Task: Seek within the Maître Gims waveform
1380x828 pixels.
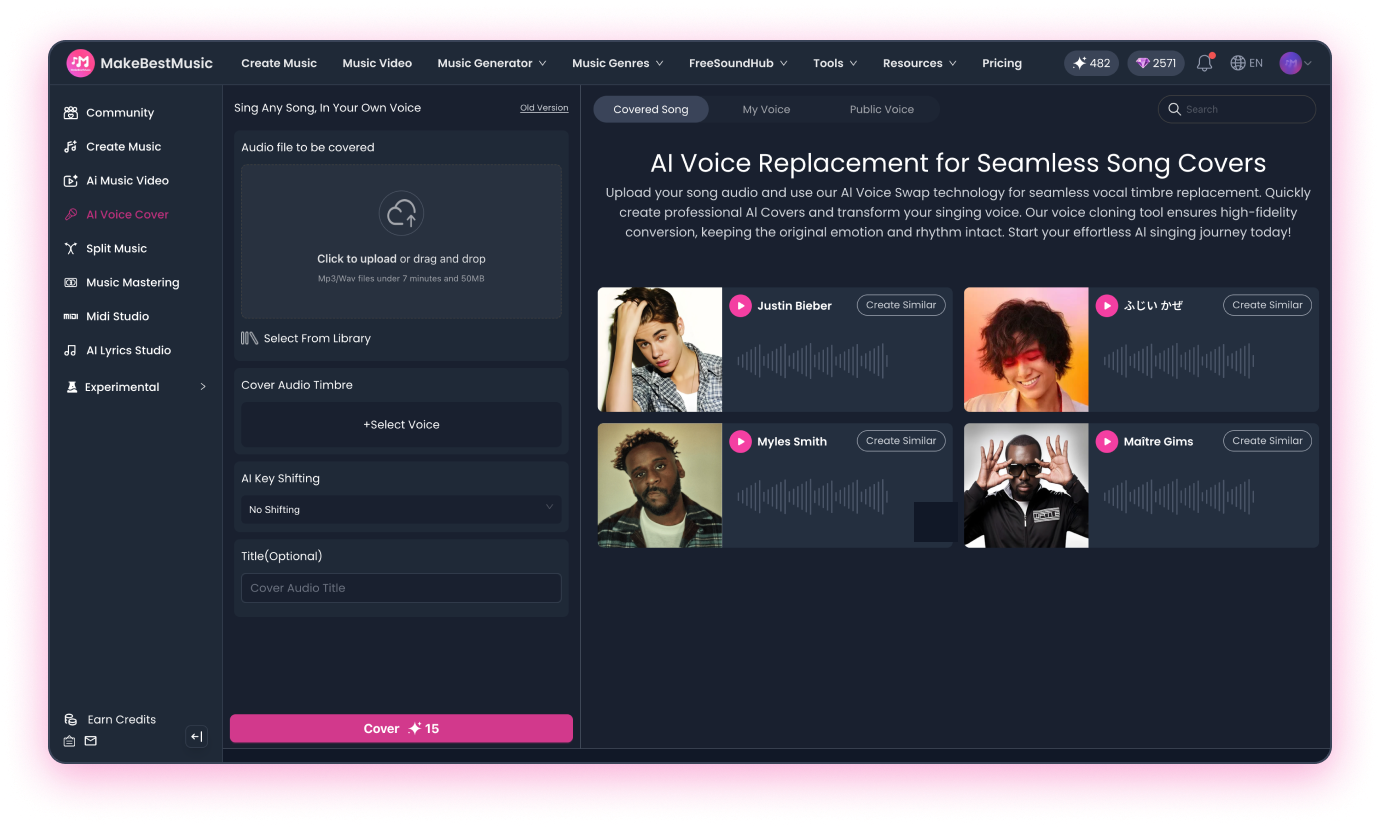Action: (1178, 496)
